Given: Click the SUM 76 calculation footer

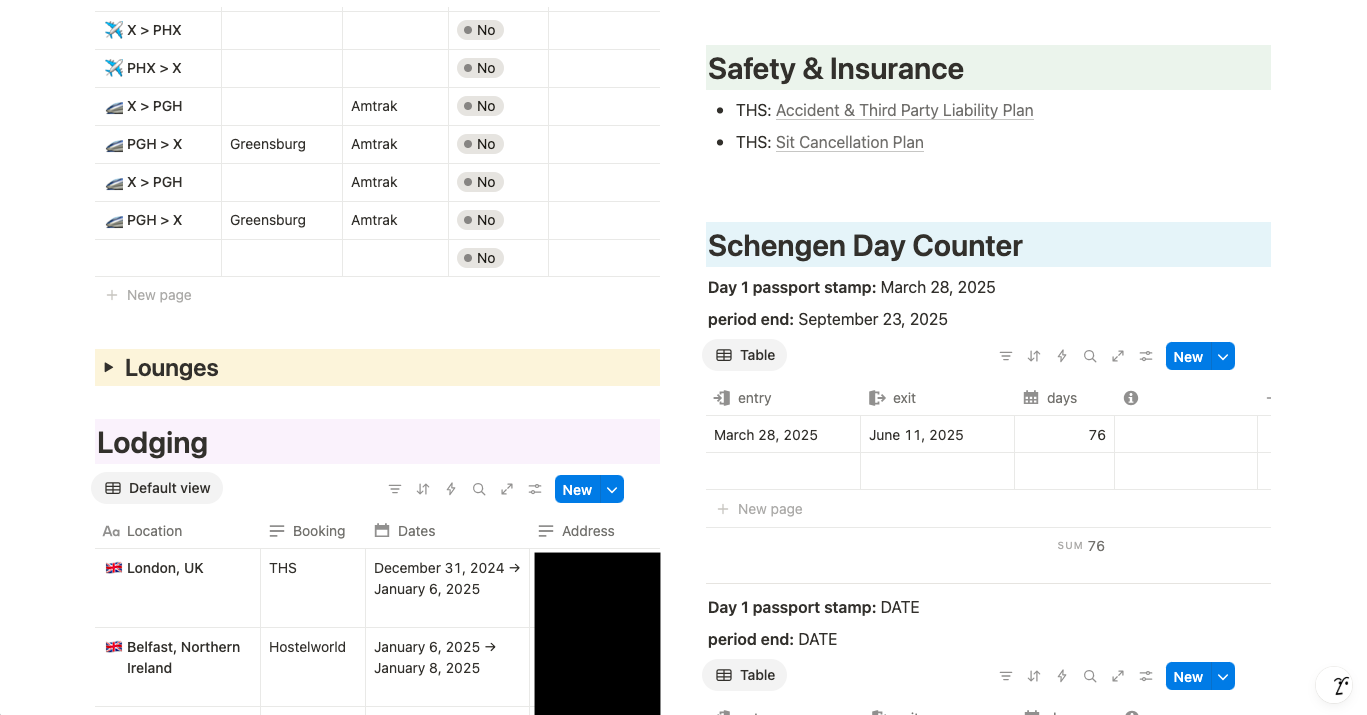Looking at the screenshot, I should point(1080,546).
